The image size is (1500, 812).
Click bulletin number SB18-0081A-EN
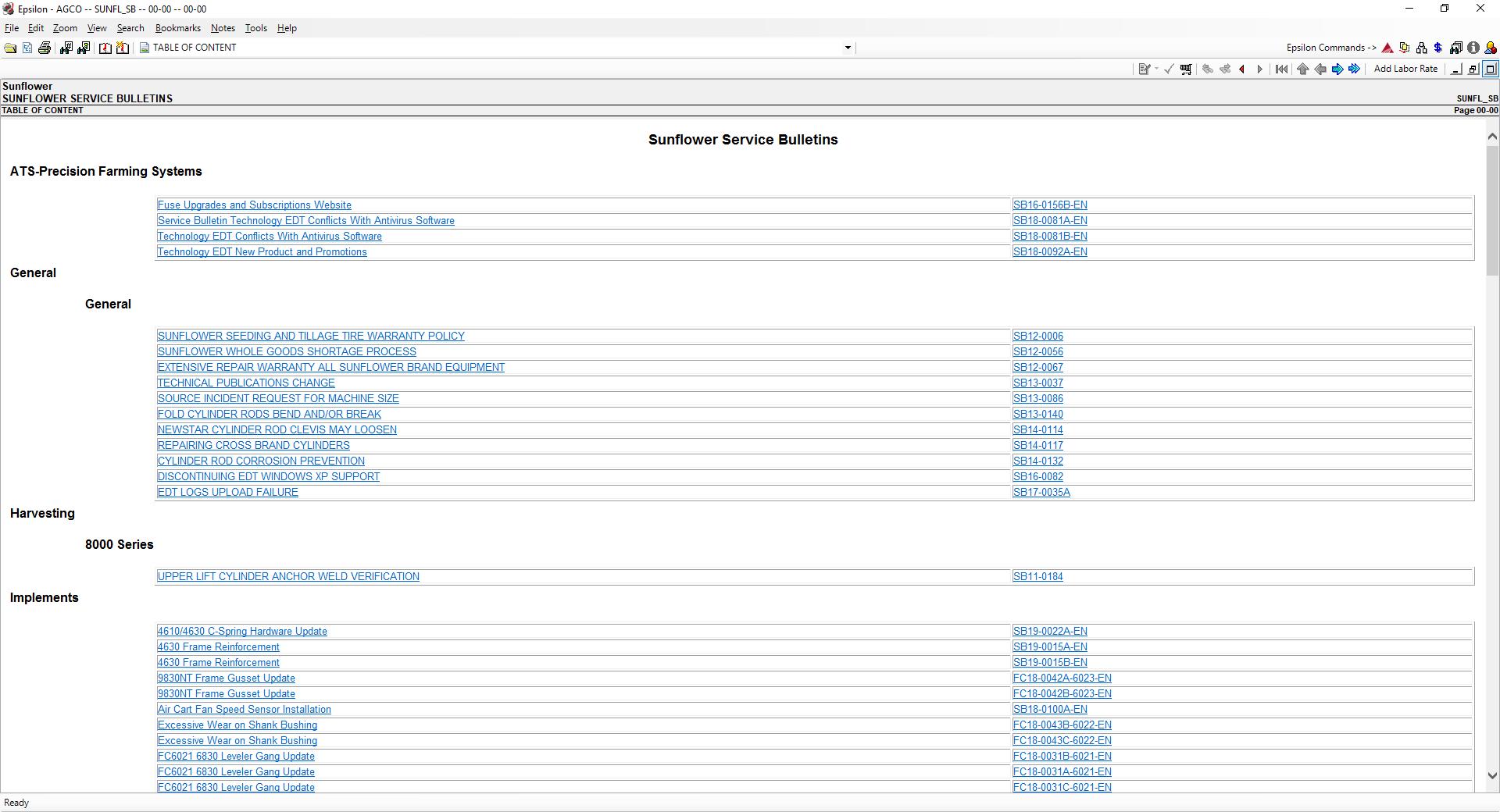(1050, 221)
